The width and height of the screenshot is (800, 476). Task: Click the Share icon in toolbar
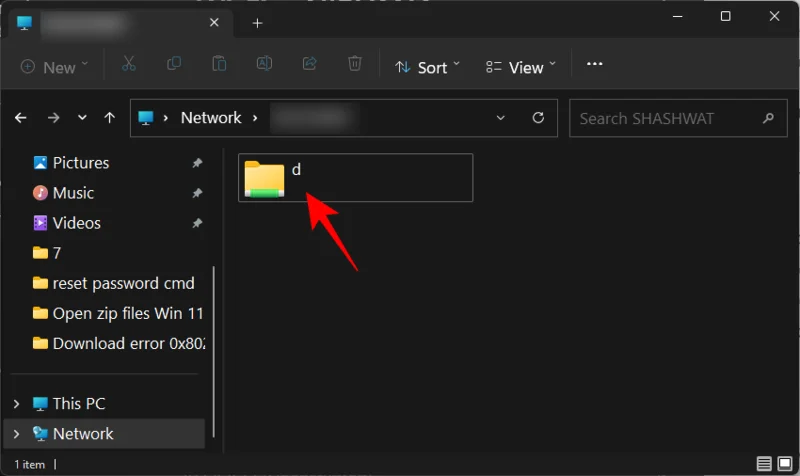point(309,64)
